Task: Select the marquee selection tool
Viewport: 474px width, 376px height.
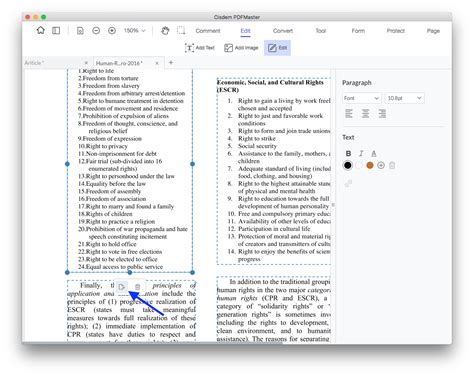Action: point(181,31)
